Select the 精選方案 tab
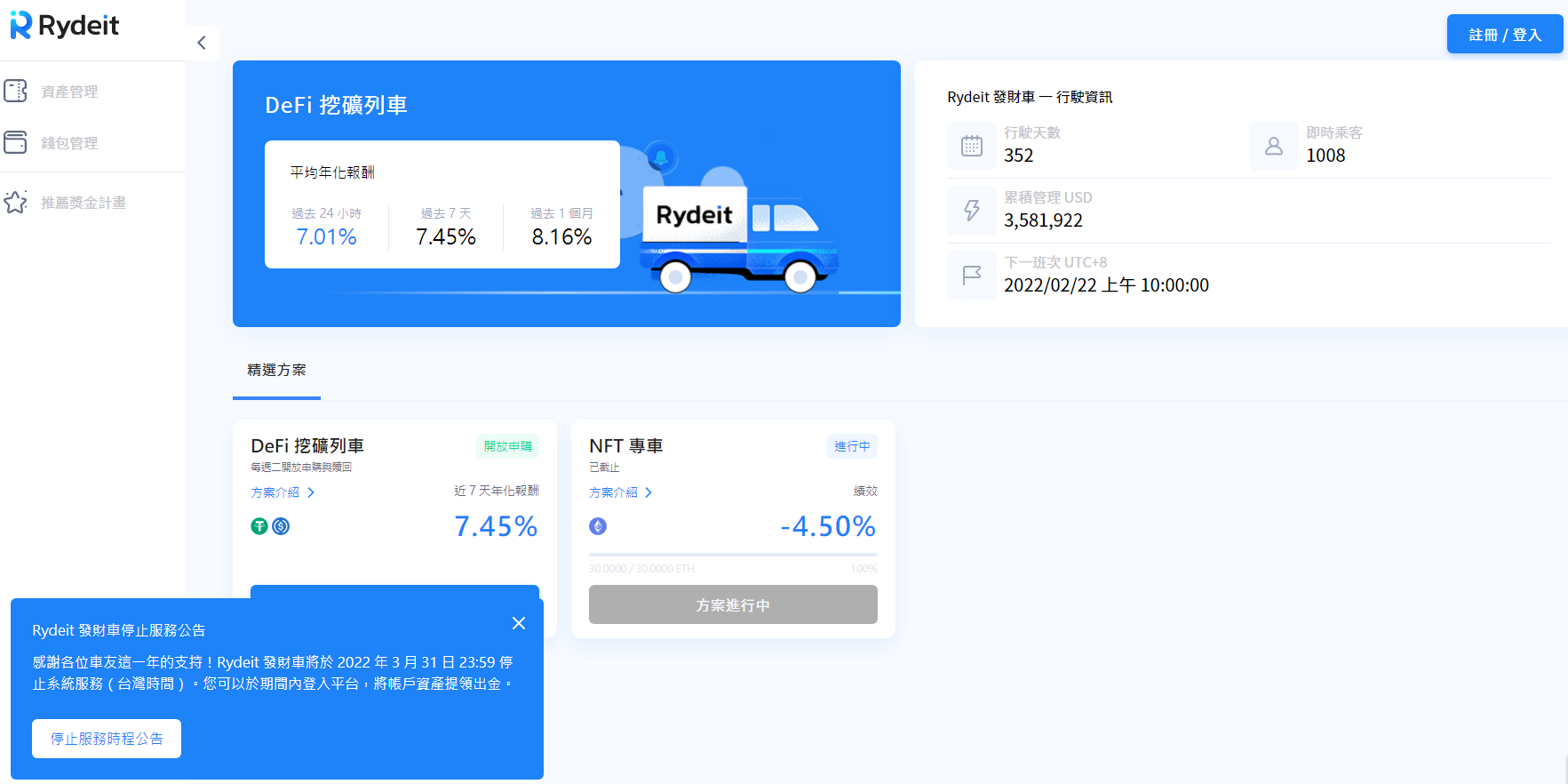 pyautogui.click(x=276, y=370)
